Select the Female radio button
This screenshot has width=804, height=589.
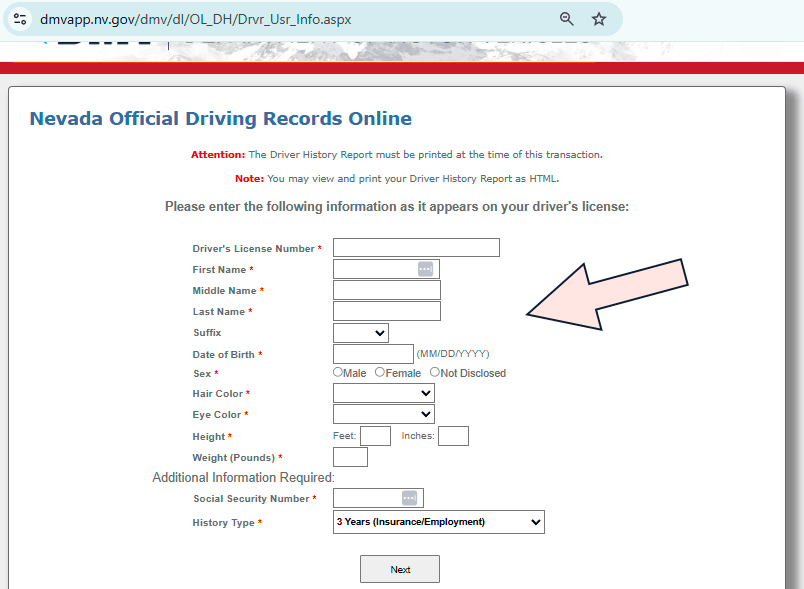(x=380, y=372)
